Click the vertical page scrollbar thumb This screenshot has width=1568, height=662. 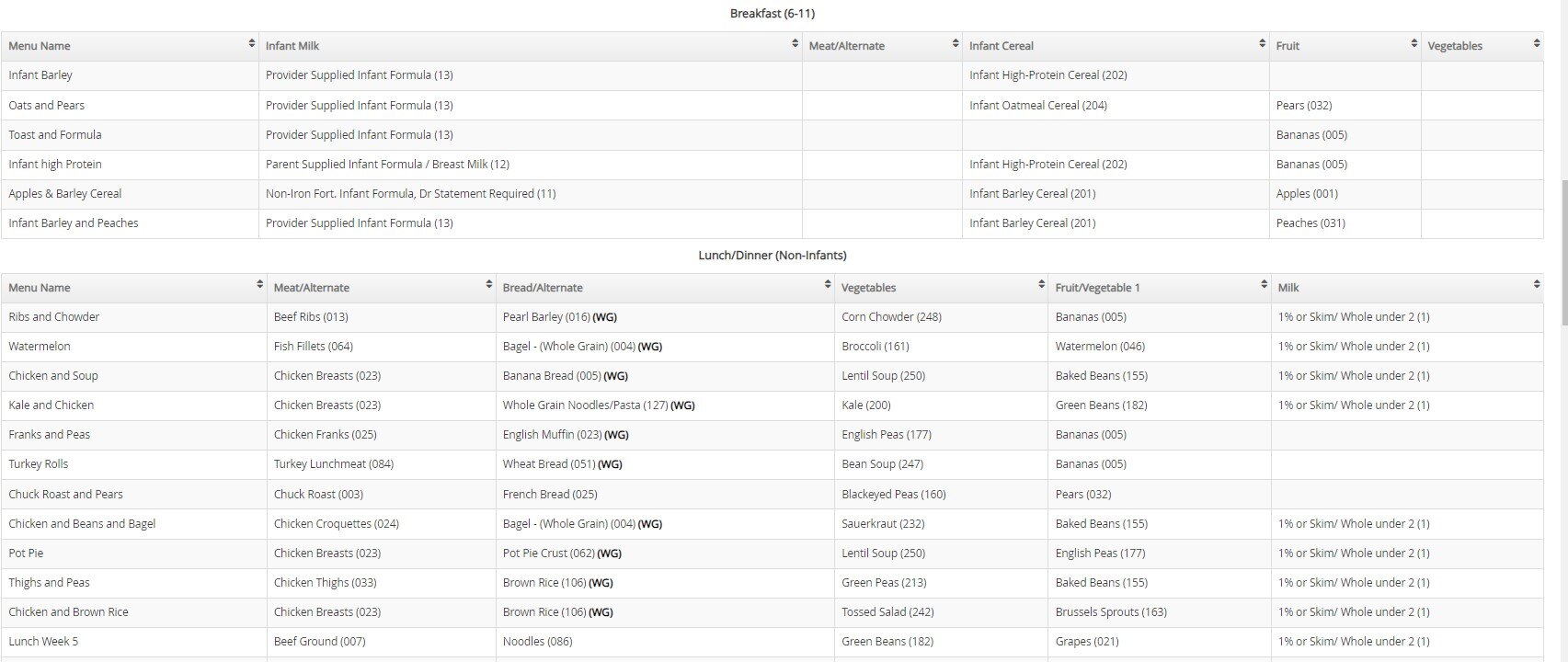[1562, 253]
